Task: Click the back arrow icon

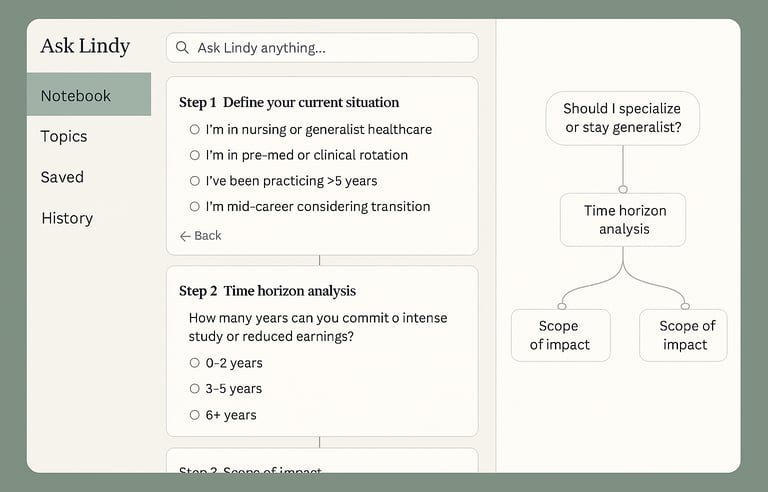Action: tap(185, 236)
